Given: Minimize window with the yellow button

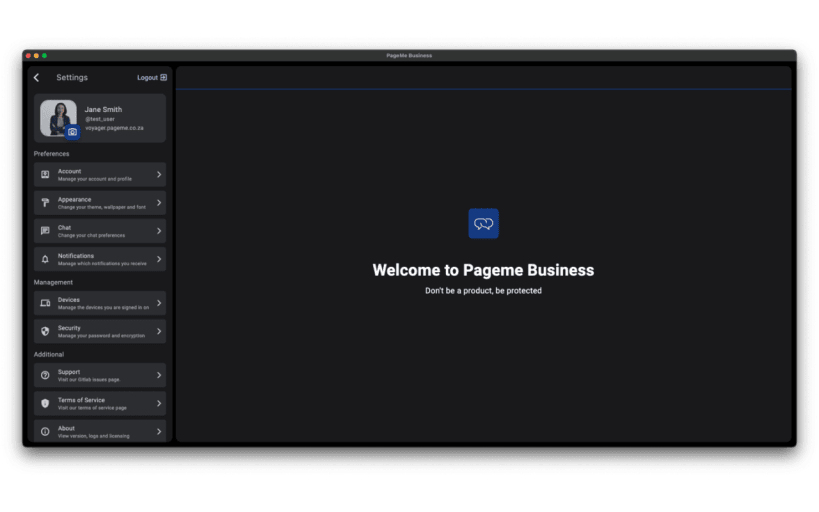Looking at the screenshot, I should point(37,55).
